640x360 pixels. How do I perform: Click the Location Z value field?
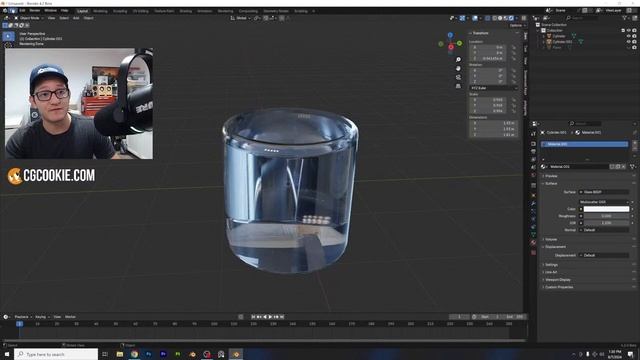tap(488, 58)
